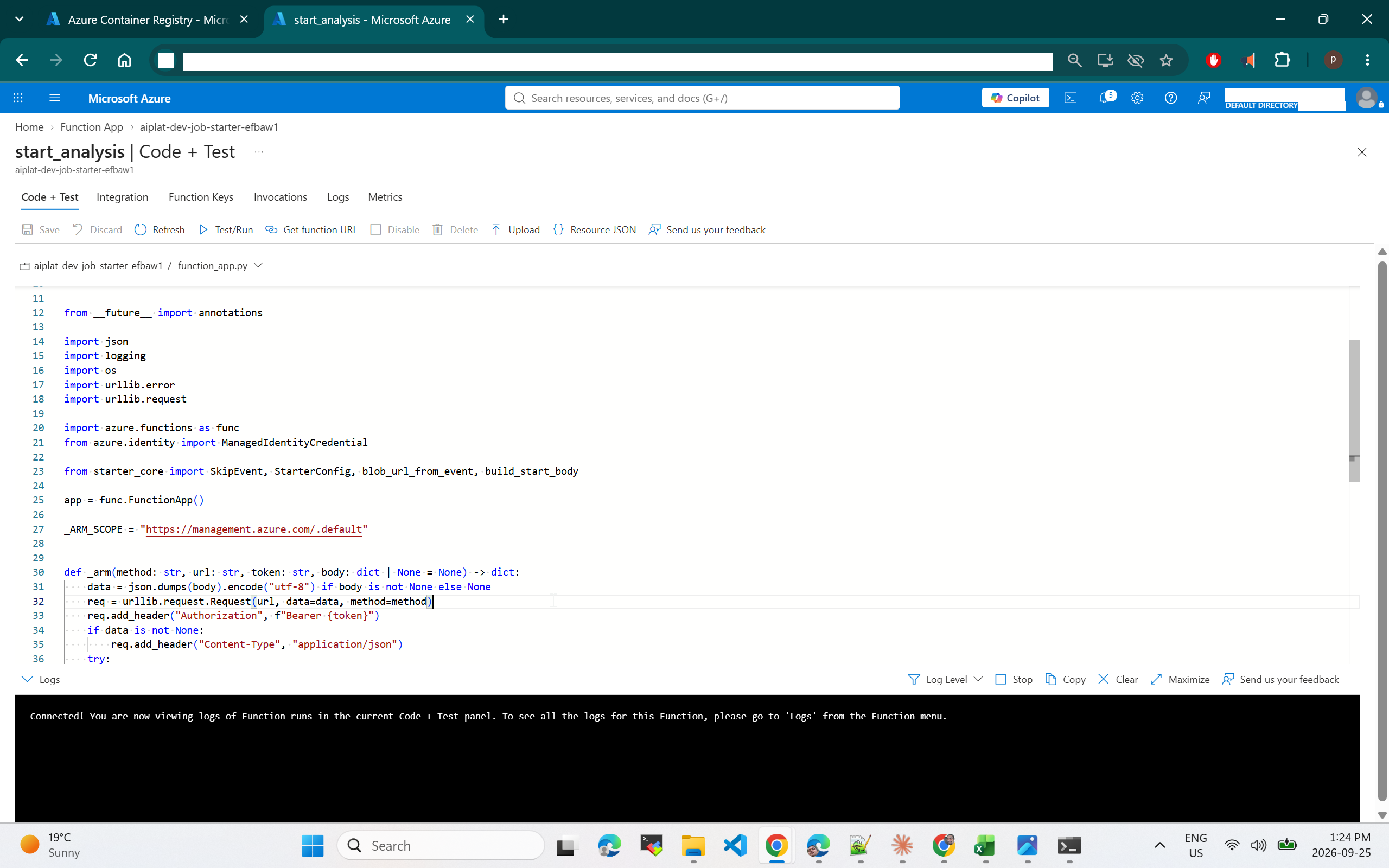The image size is (1389, 868).
Task: Open aiplat-dev-job-starter-efbaw1 breadcrumb link
Action: click(x=209, y=127)
